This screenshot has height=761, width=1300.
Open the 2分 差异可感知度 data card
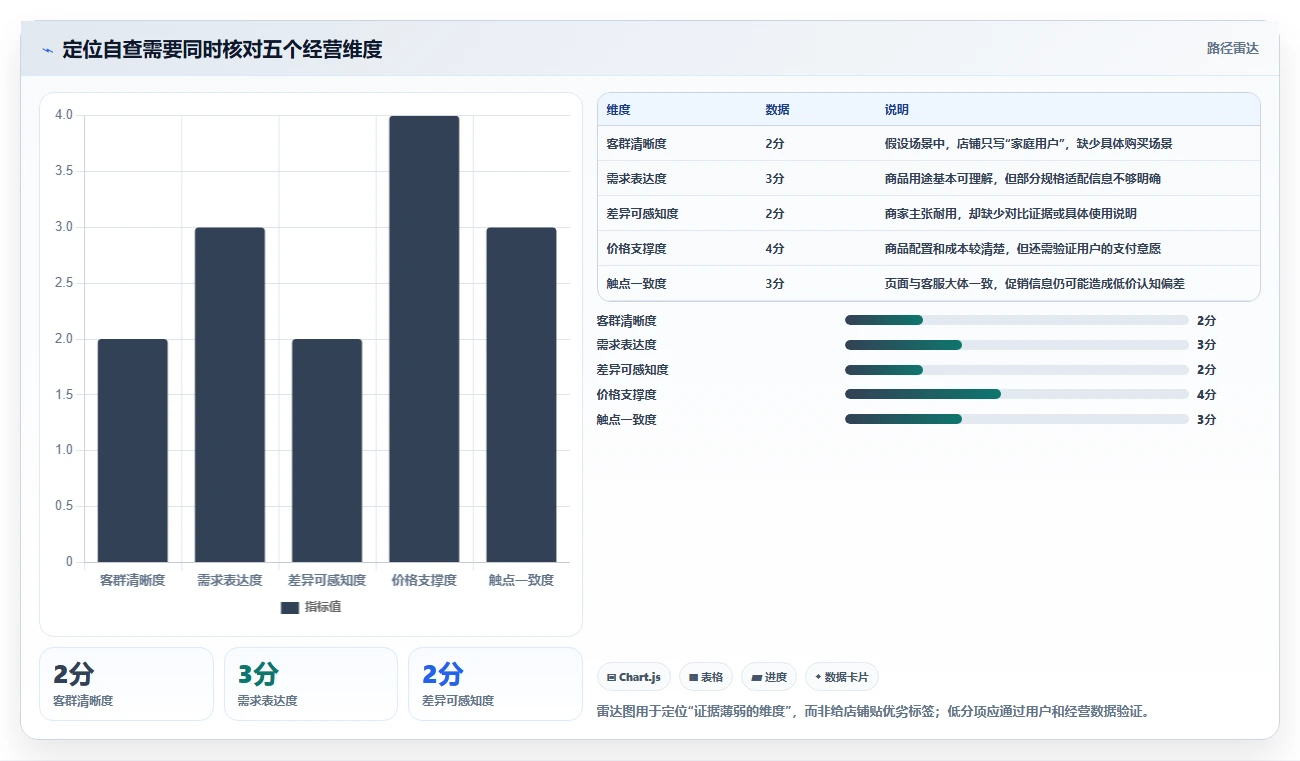(x=495, y=684)
